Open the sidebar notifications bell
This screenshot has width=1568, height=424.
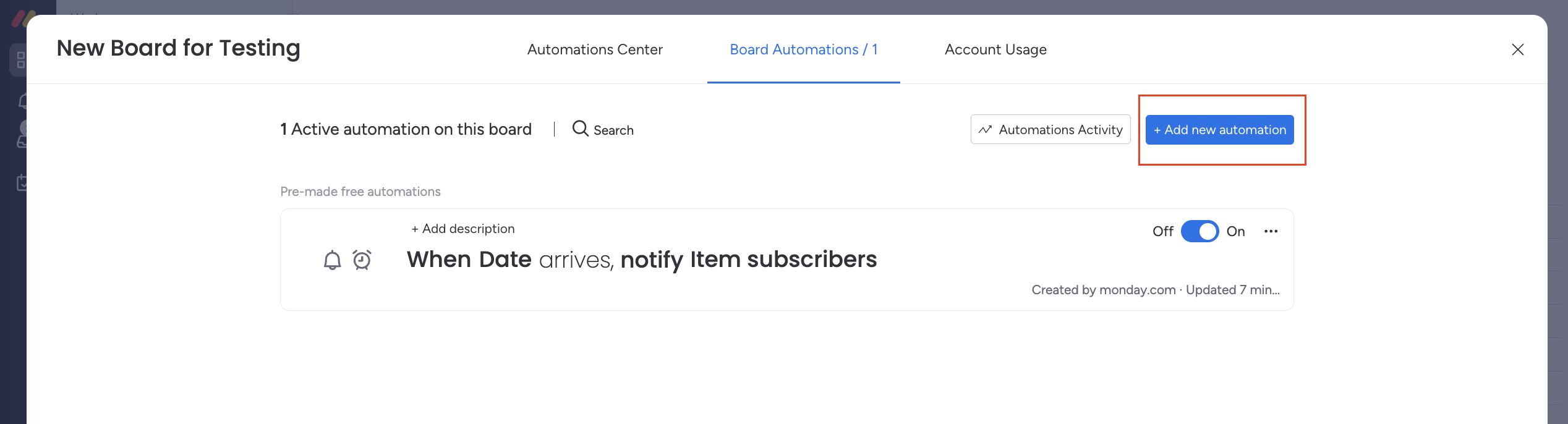22,101
